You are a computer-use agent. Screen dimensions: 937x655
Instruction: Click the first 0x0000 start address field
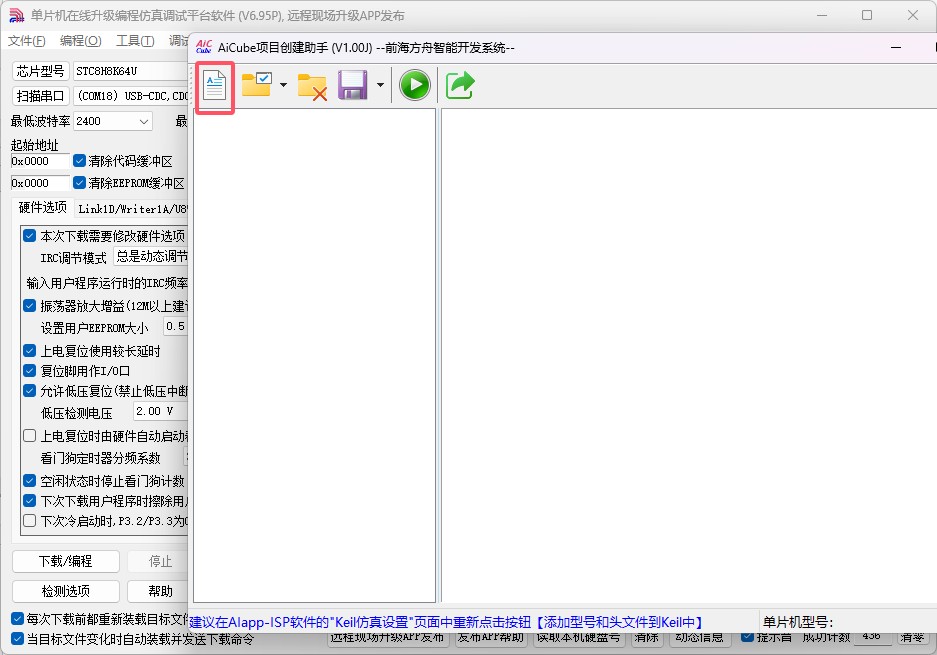click(x=40, y=161)
